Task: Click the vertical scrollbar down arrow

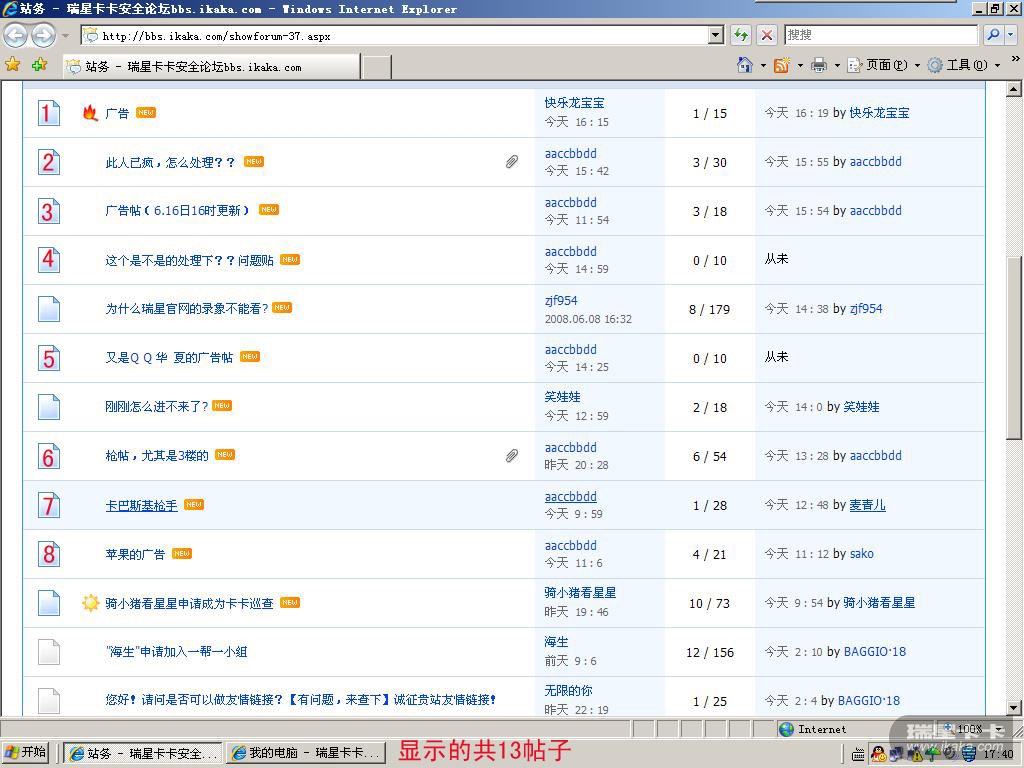Action: (x=1014, y=707)
